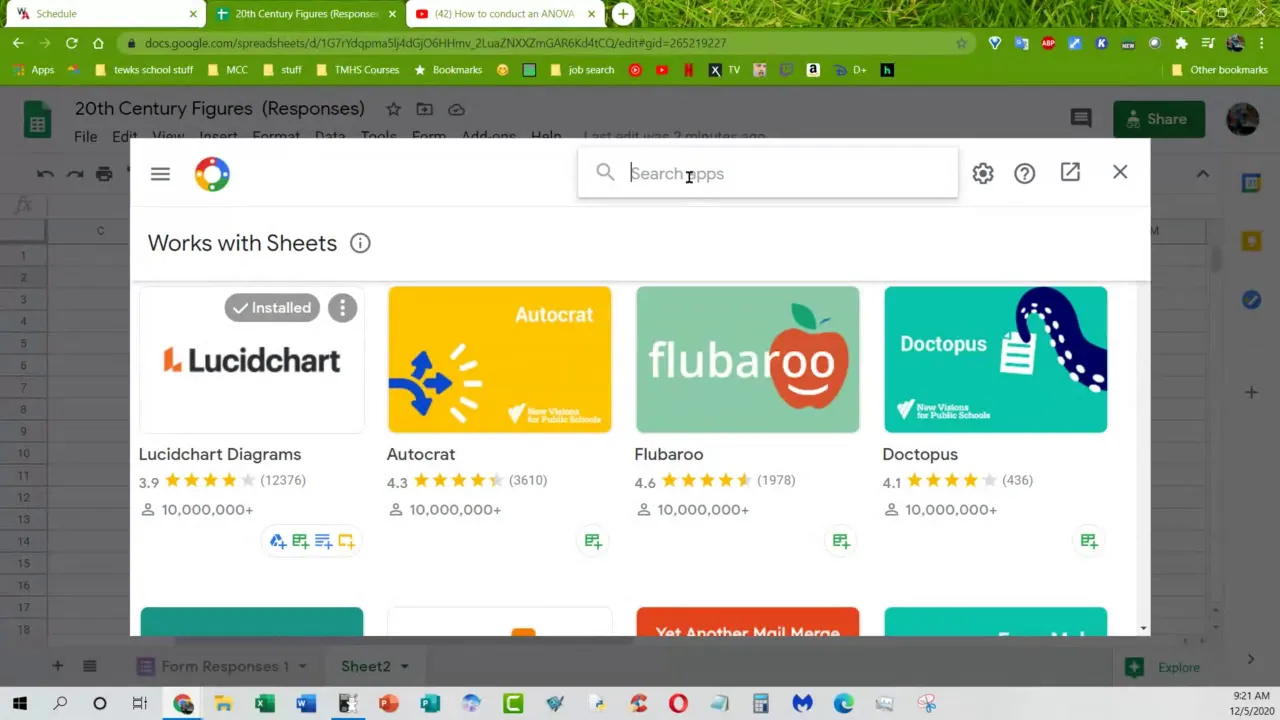Select the Sheet2 sheet tab
Viewport: 1280px width, 720px height.
tap(366, 666)
